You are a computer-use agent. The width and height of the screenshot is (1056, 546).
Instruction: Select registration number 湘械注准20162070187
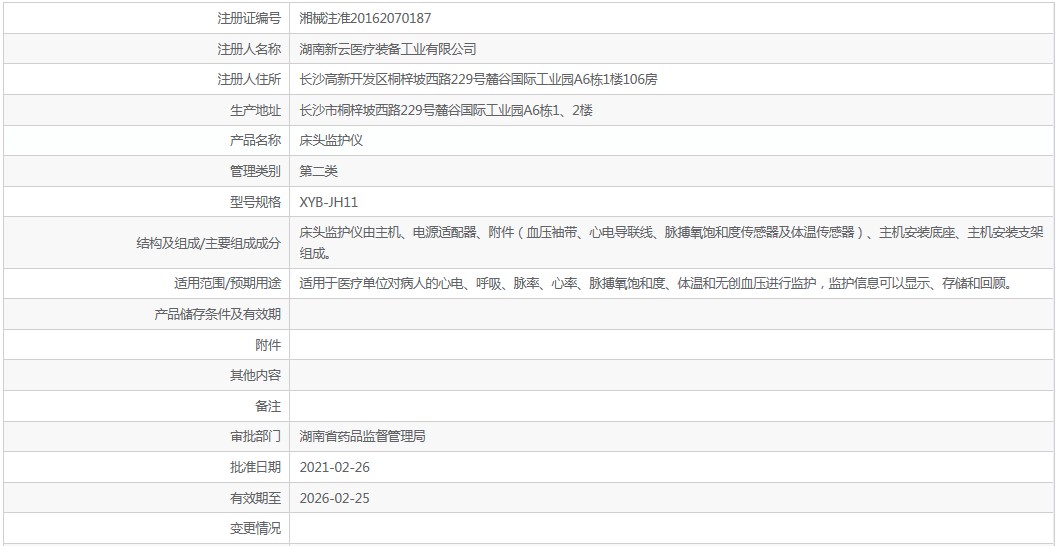point(365,18)
